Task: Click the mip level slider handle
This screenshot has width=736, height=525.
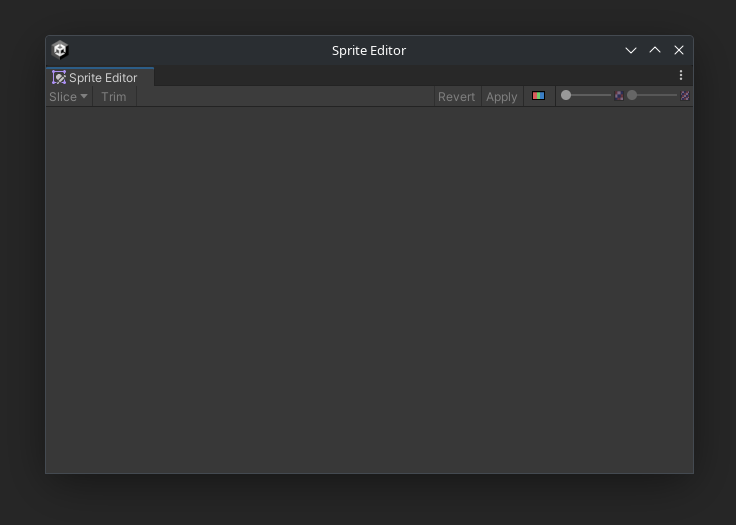Action: tap(632, 96)
